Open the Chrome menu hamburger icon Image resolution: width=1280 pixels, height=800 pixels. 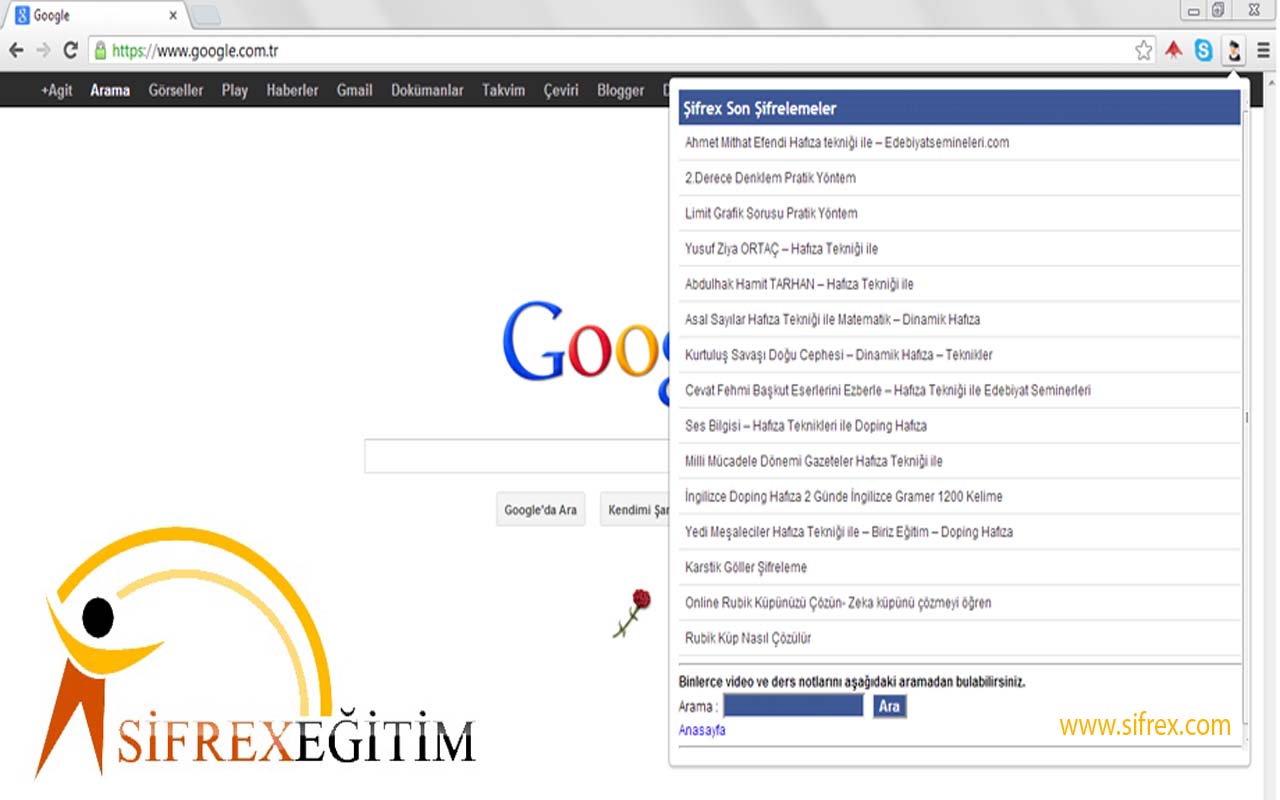pos(1264,51)
